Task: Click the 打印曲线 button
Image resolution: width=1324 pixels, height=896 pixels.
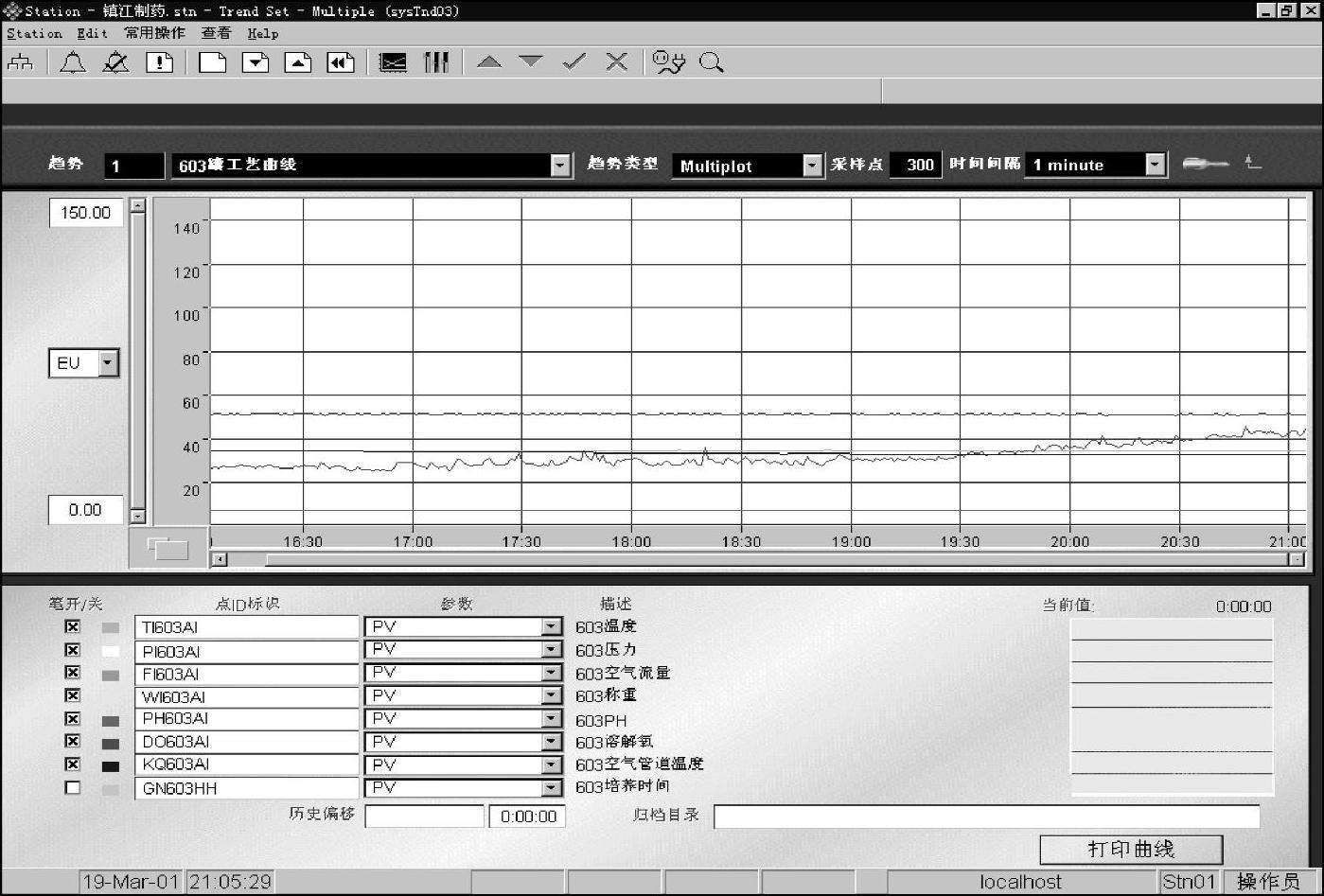Action: tap(1131, 849)
